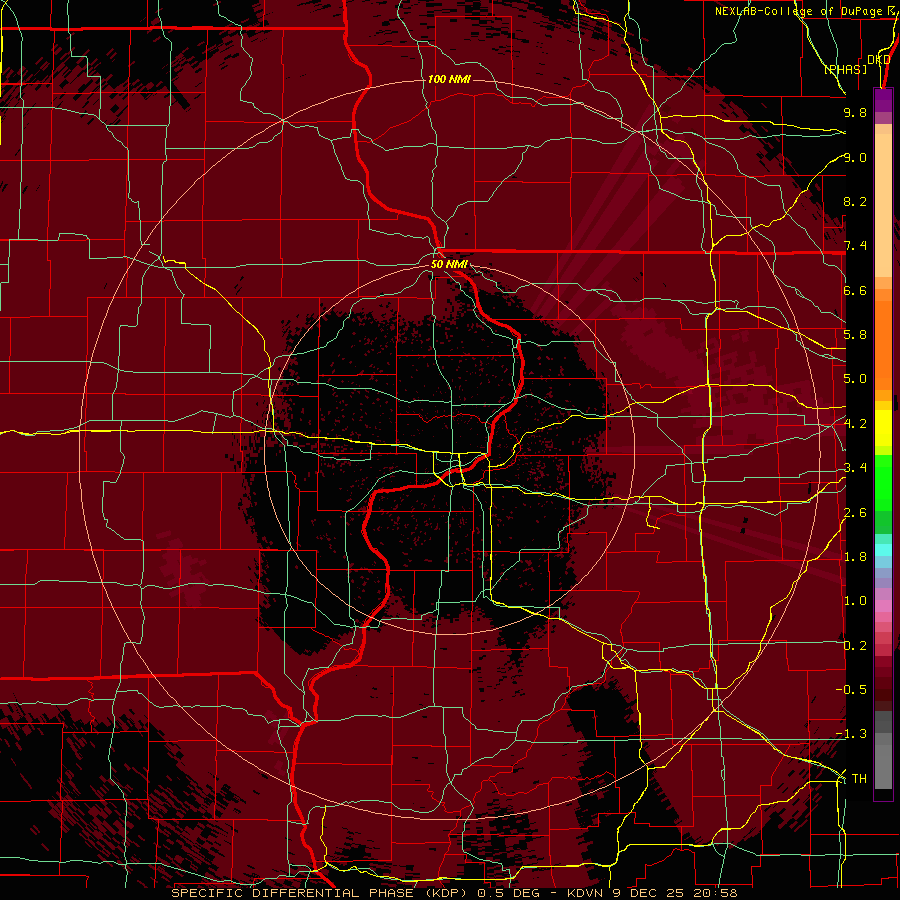Click the -0.5 value on color scale
Image resolution: width=900 pixels, height=900 pixels.
click(x=852, y=690)
